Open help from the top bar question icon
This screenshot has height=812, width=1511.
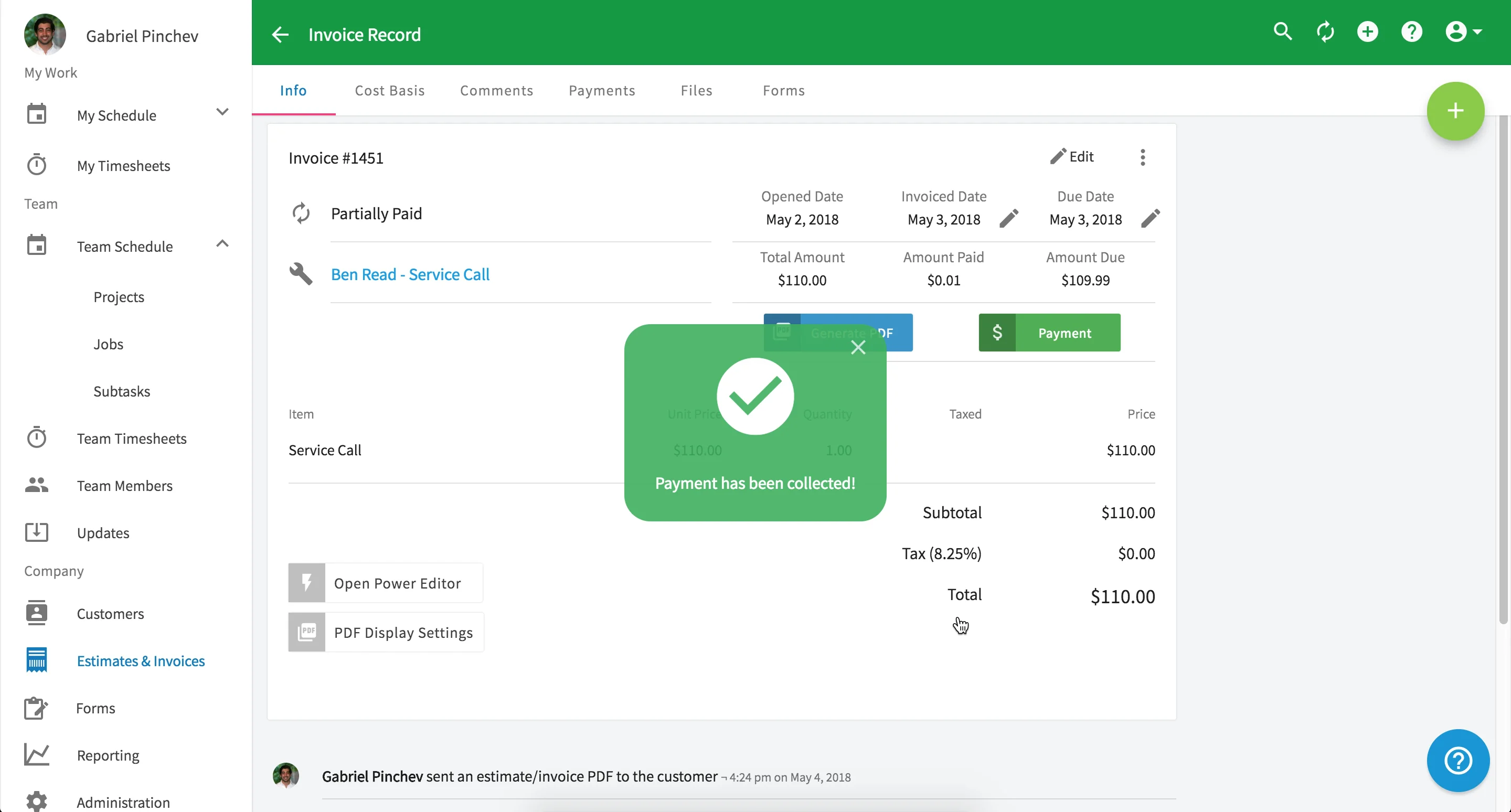pos(1412,31)
